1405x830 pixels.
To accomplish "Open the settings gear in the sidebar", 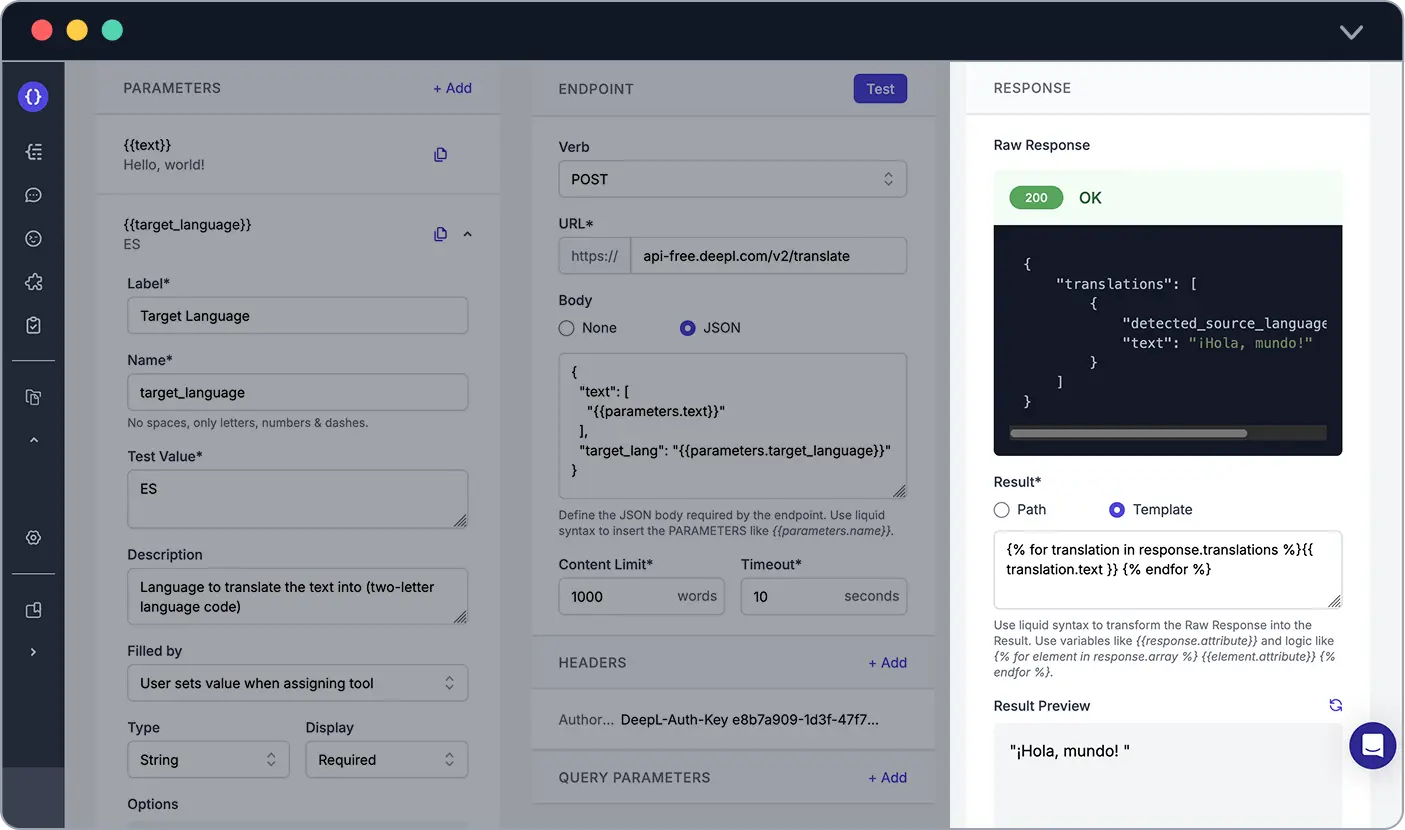I will pyautogui.click(x=34, y=538).
